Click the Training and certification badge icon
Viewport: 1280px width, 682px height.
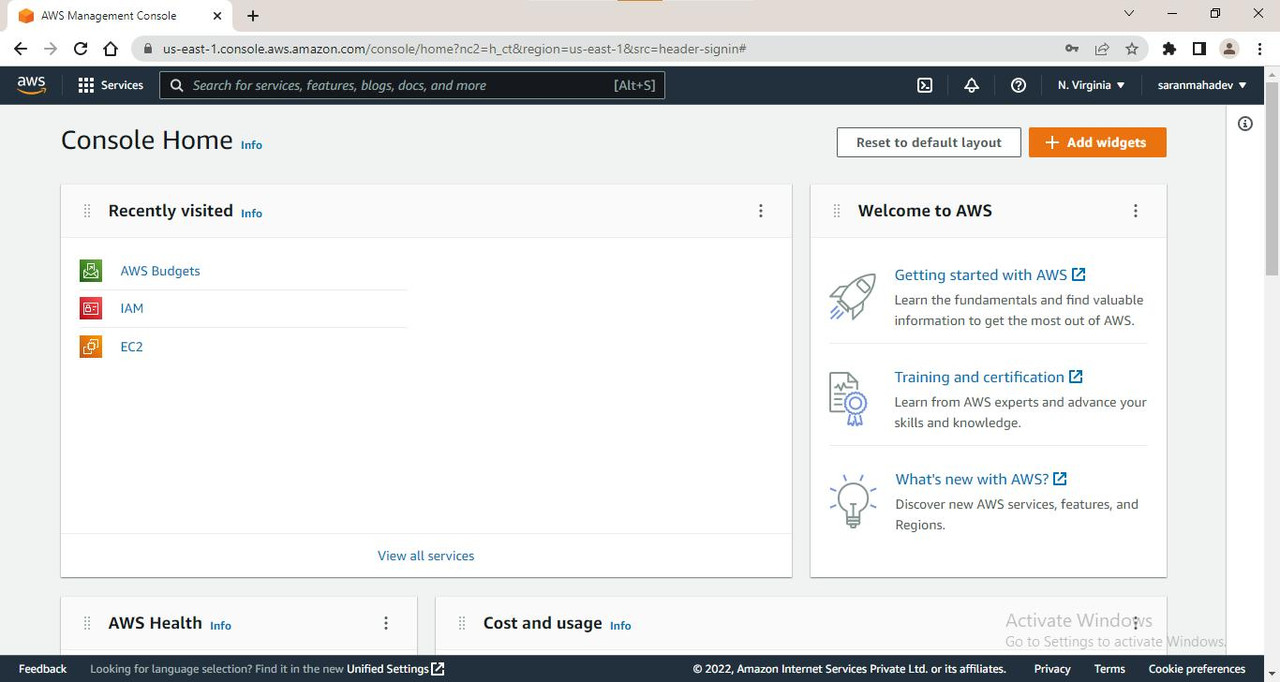pyautogui.click(x=848, y=399)
